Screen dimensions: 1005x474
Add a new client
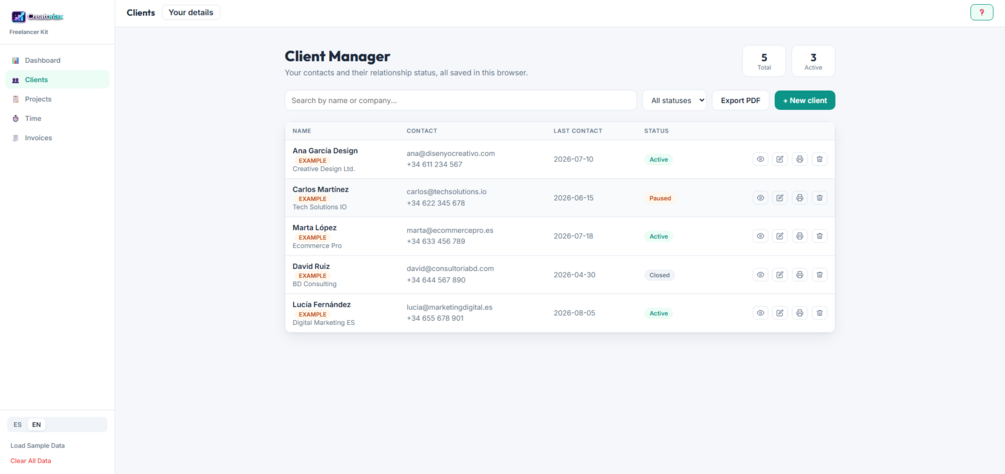(x=804, y=100)
